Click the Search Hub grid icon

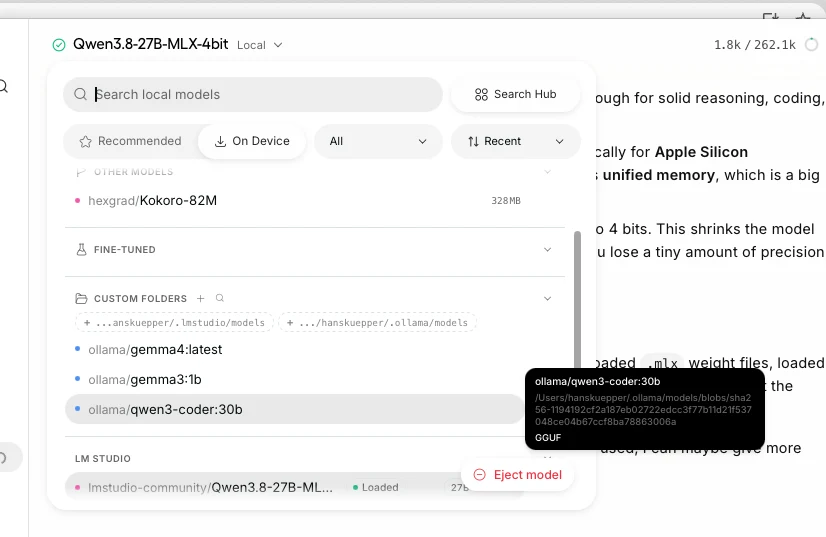(x=481, y=94)
